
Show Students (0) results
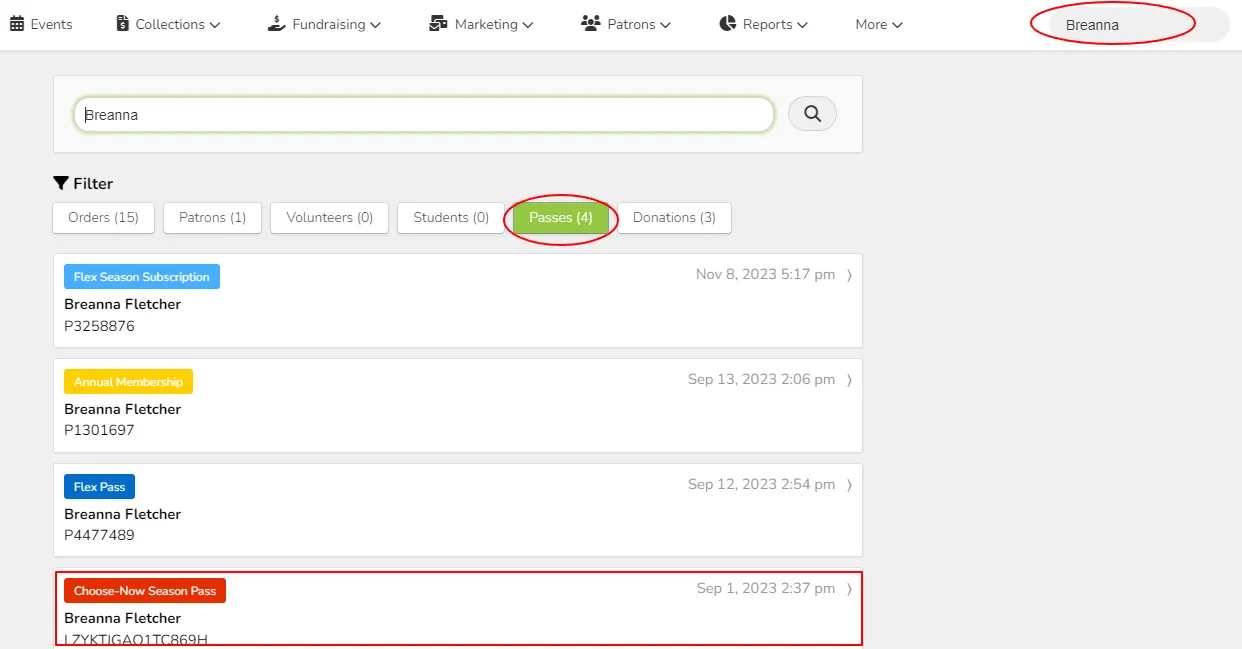[451, 218]
